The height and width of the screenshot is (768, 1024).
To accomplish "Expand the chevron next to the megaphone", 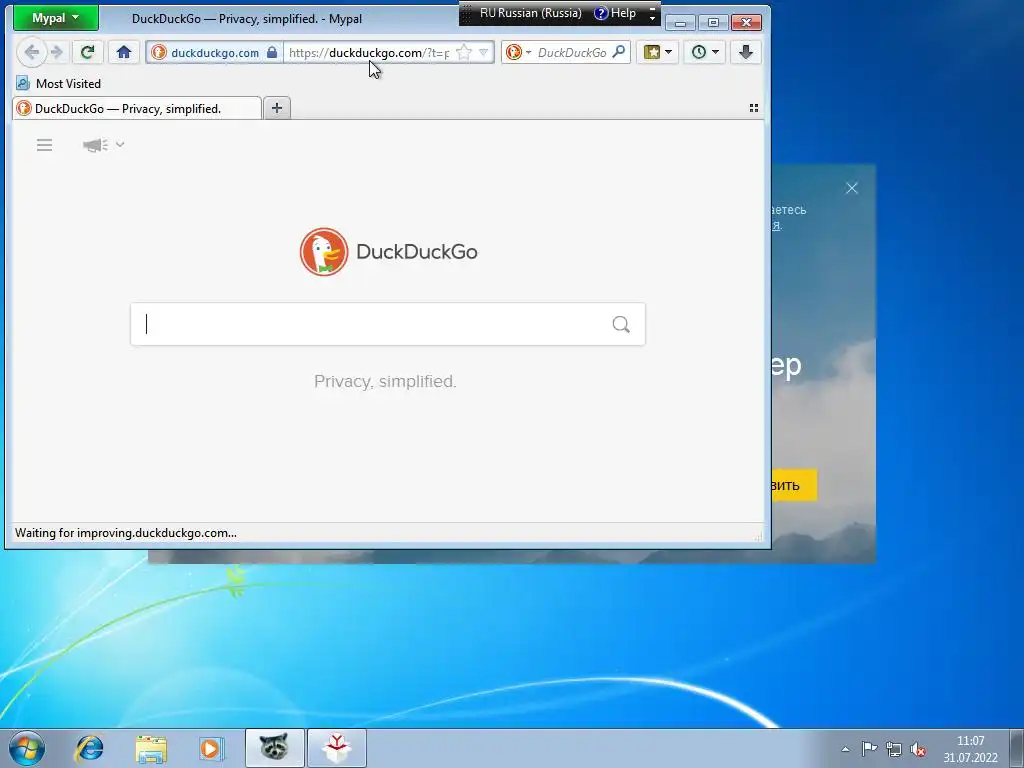I will 120,144.
